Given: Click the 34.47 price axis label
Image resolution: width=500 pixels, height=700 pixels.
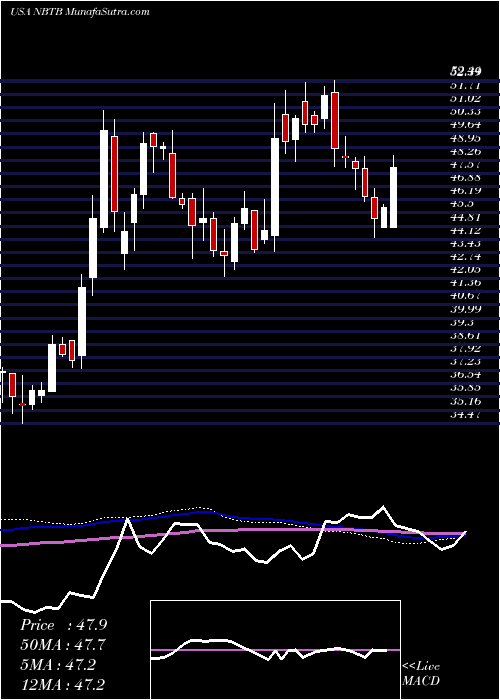Looking at the screenshot, I should click(465, 414).
